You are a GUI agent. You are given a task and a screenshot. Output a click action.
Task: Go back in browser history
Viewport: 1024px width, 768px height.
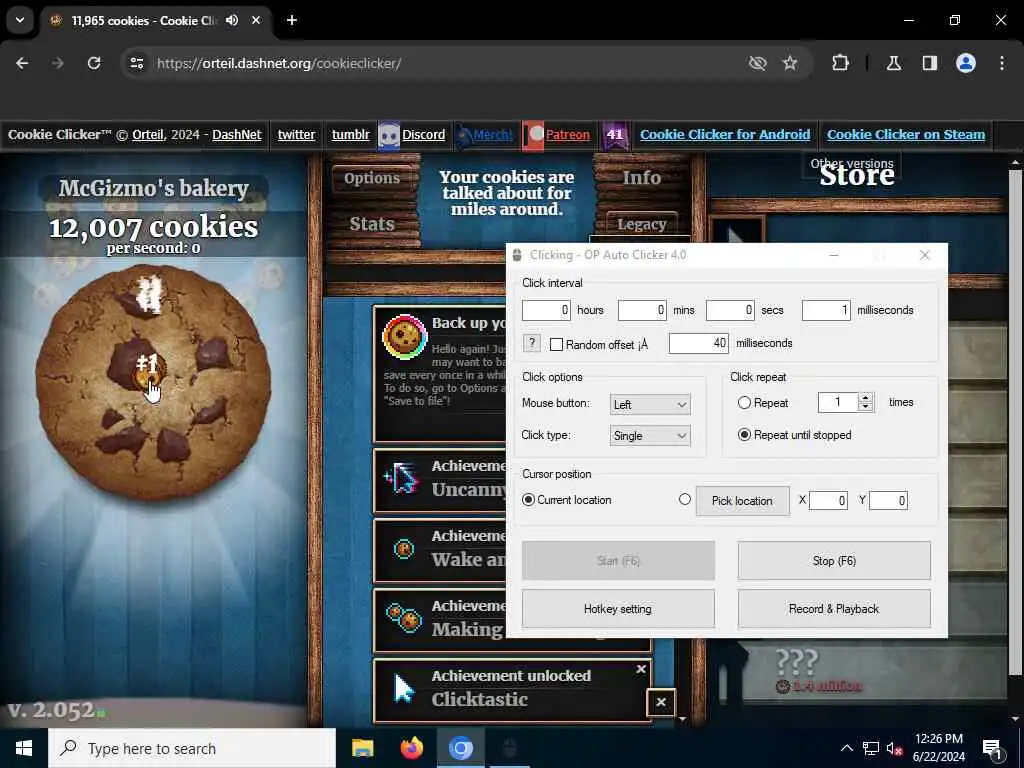pyautogui.click(x=22, y=63)
